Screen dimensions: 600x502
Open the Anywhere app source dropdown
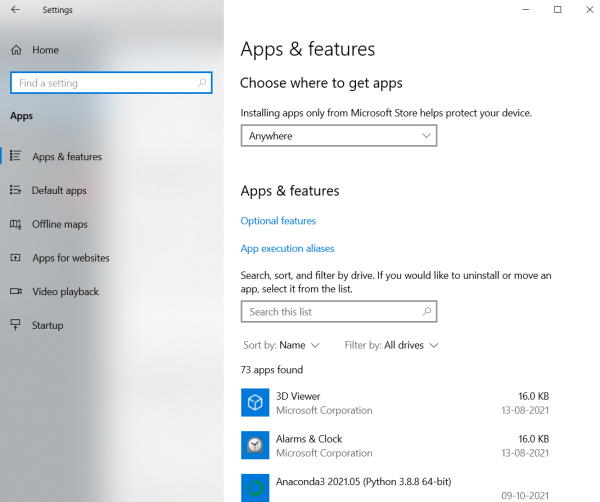[339, 136]
